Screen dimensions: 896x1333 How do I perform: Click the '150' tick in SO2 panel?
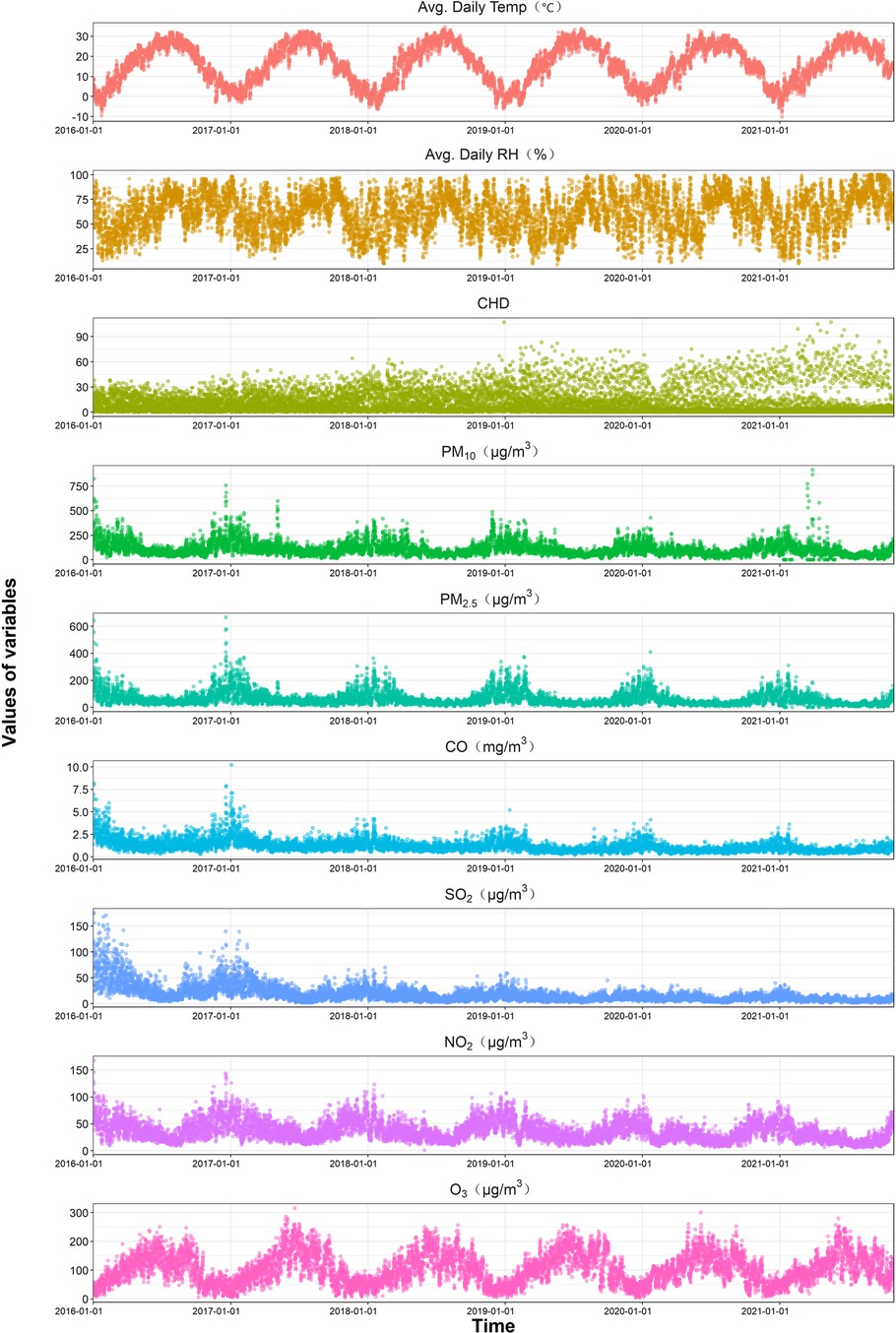tap(80, 926)
